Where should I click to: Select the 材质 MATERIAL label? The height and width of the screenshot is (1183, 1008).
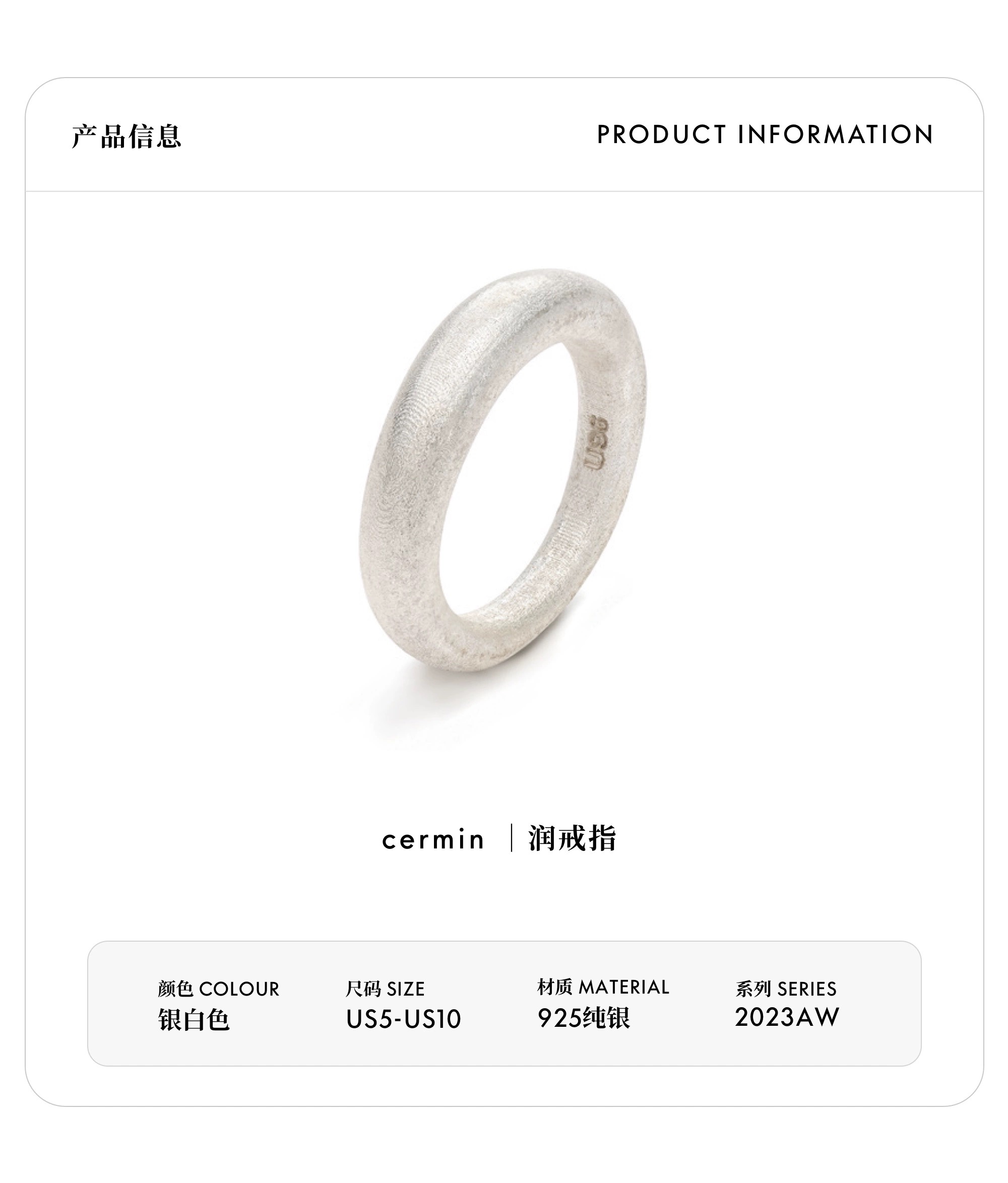[x=603, y=987]
